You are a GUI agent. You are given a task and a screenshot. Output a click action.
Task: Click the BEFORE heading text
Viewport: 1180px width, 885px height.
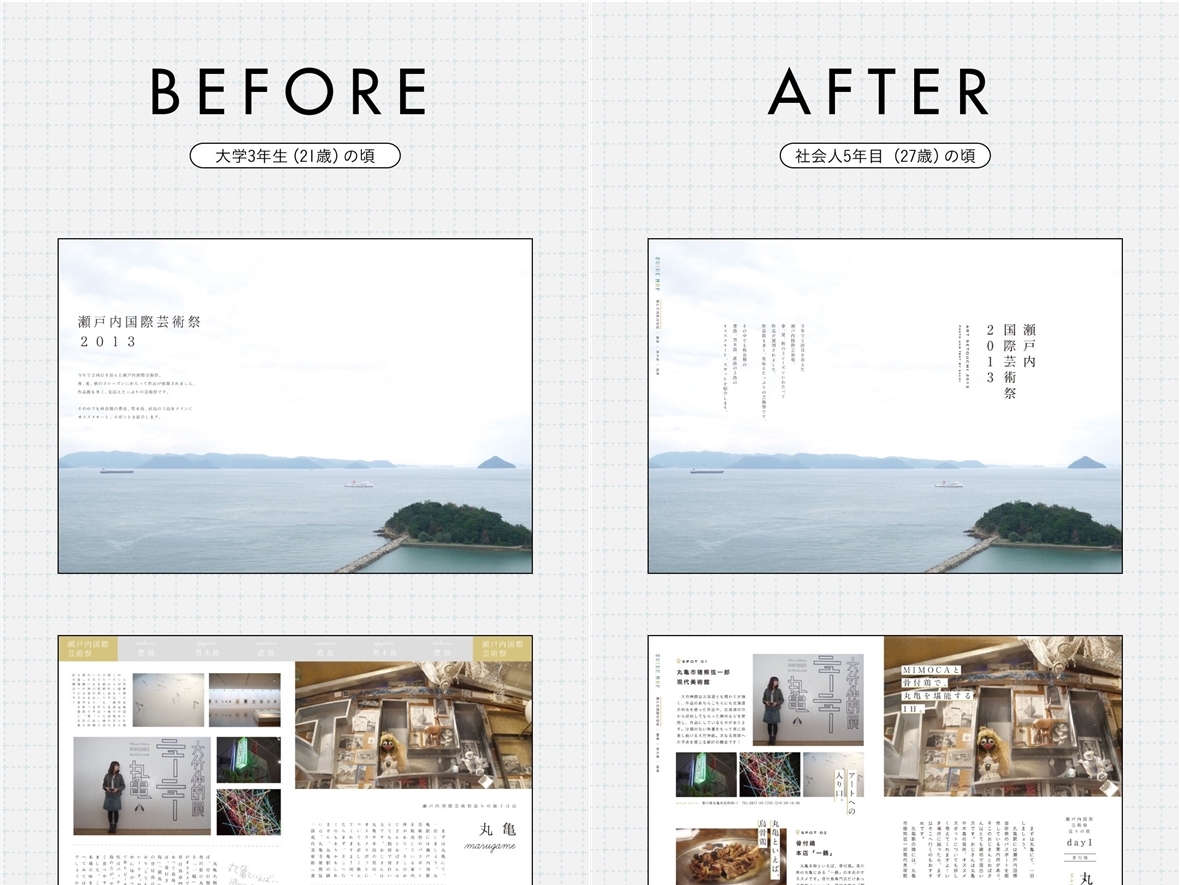(x=289, y=92)
